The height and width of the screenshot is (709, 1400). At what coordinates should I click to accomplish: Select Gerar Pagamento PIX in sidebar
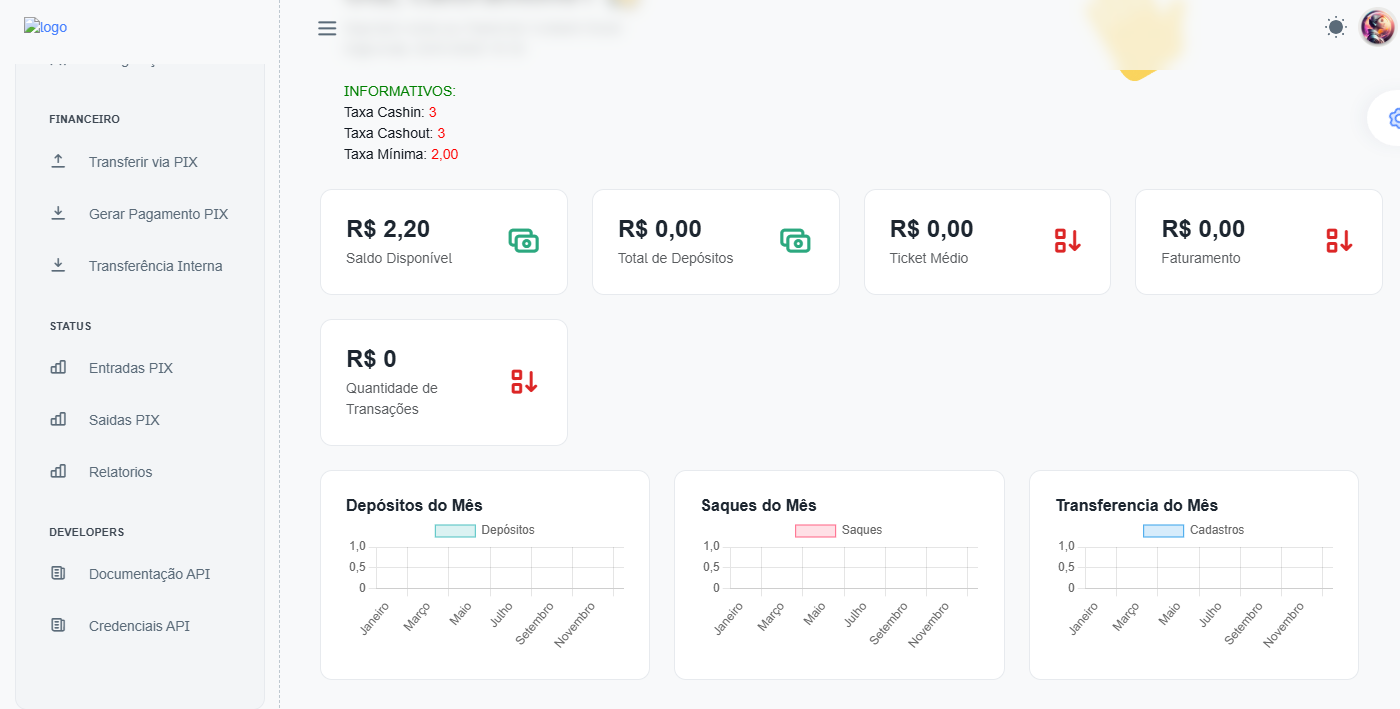pyautogui.click(x=158, y=214)
